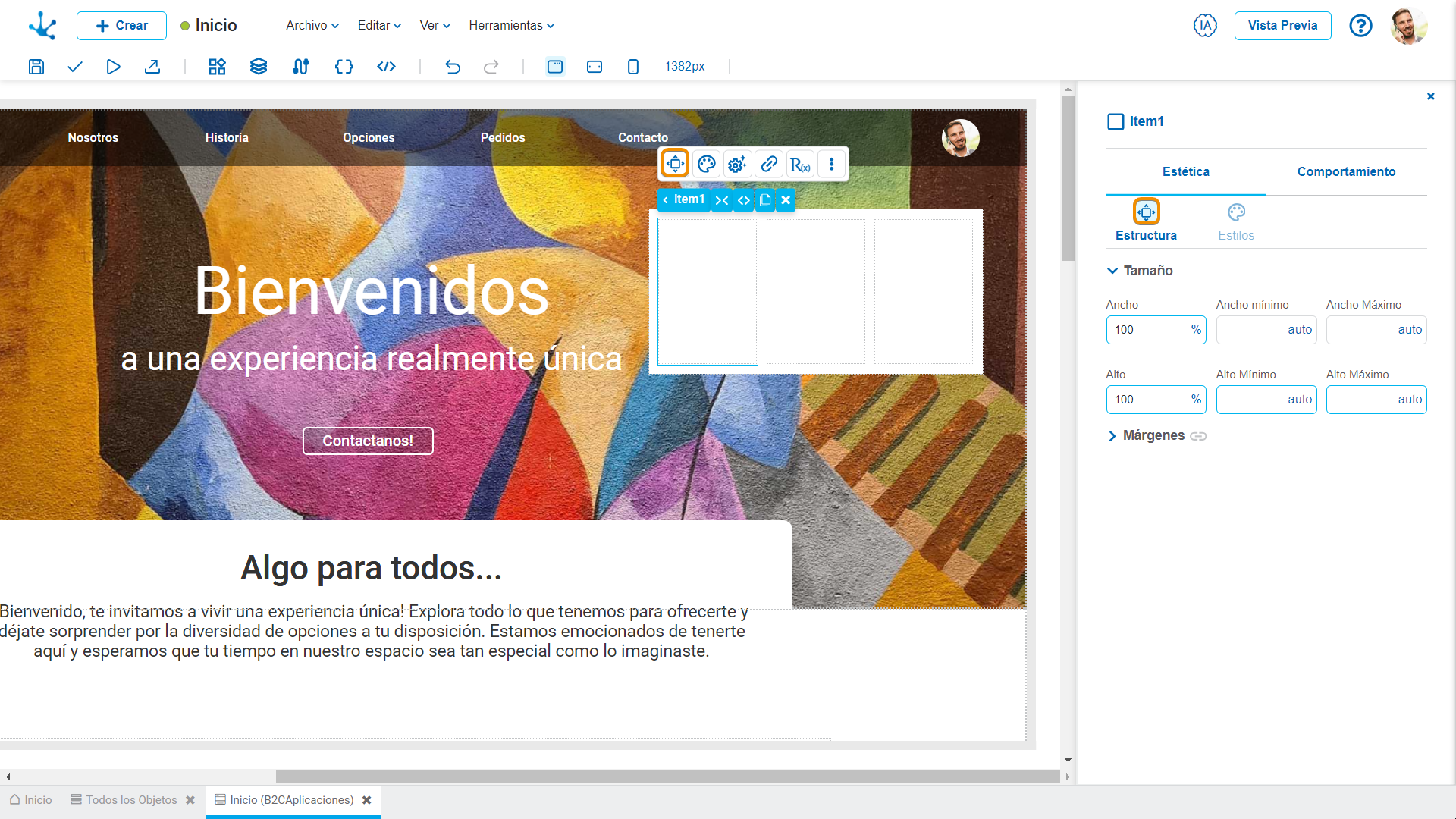Click the Nosotros nav link
The height and width of the screenshot is (819, 1456).
pos(93,137)
